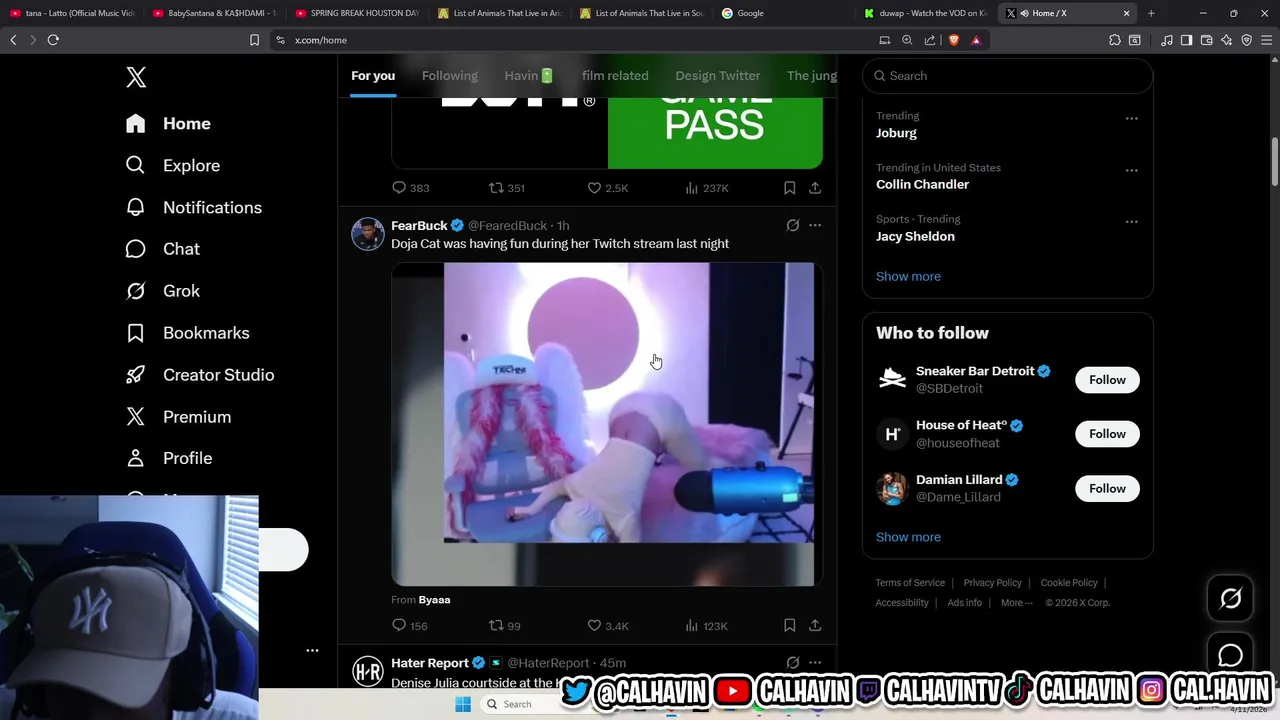Open Grok in the sidebar
Image resolution: width=1280 pixels, height=720 pixels.
point(162,291)
